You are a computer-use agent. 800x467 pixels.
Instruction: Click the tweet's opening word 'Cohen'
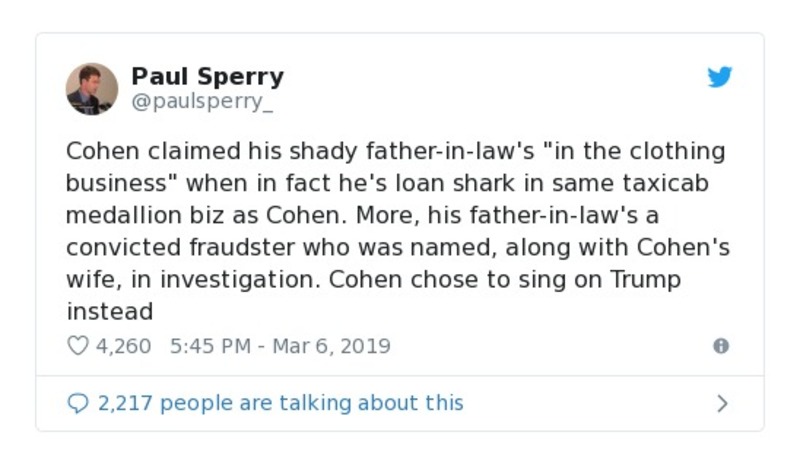coord(99,153)
